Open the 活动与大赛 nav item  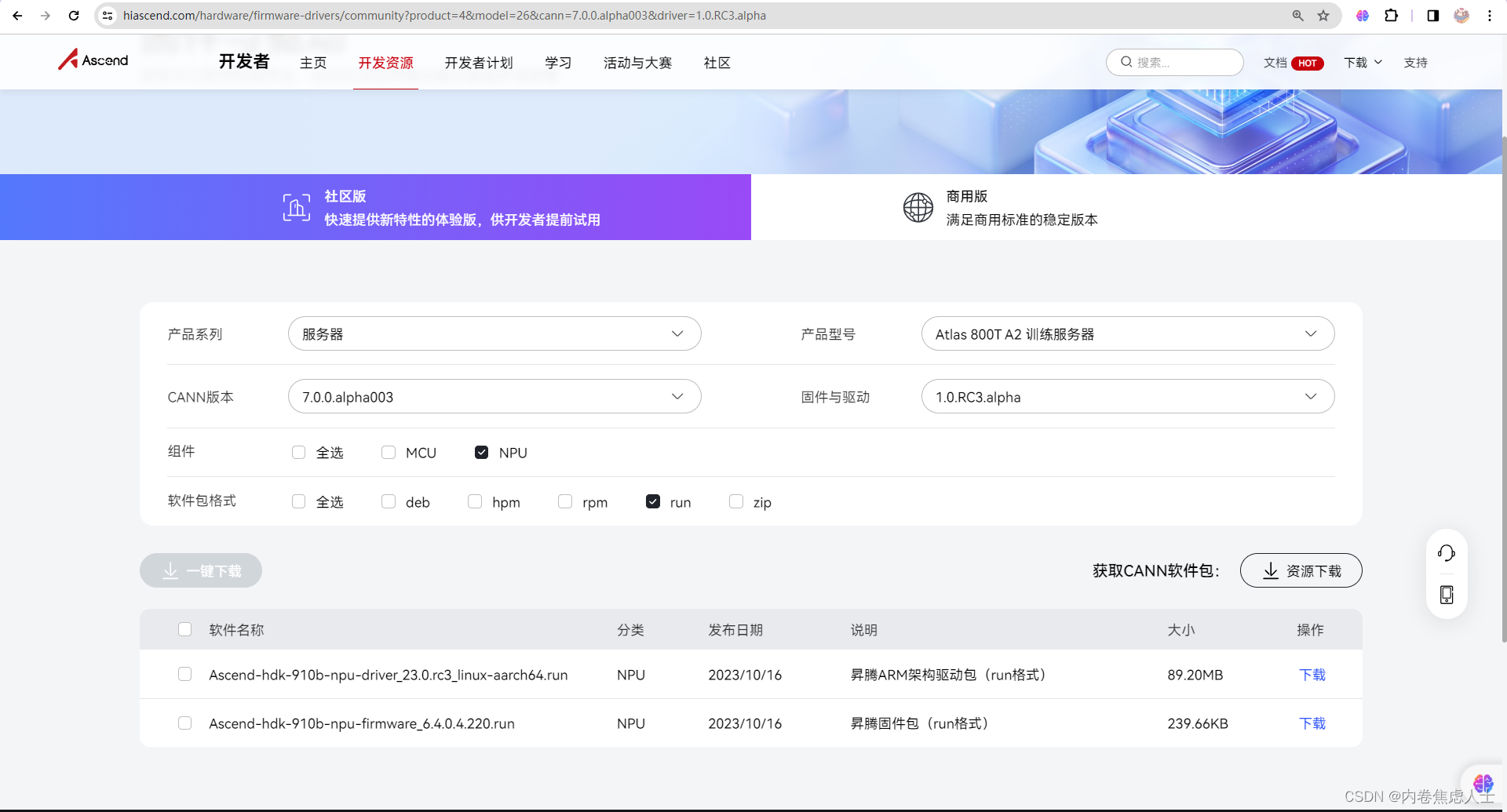(637, 63)
